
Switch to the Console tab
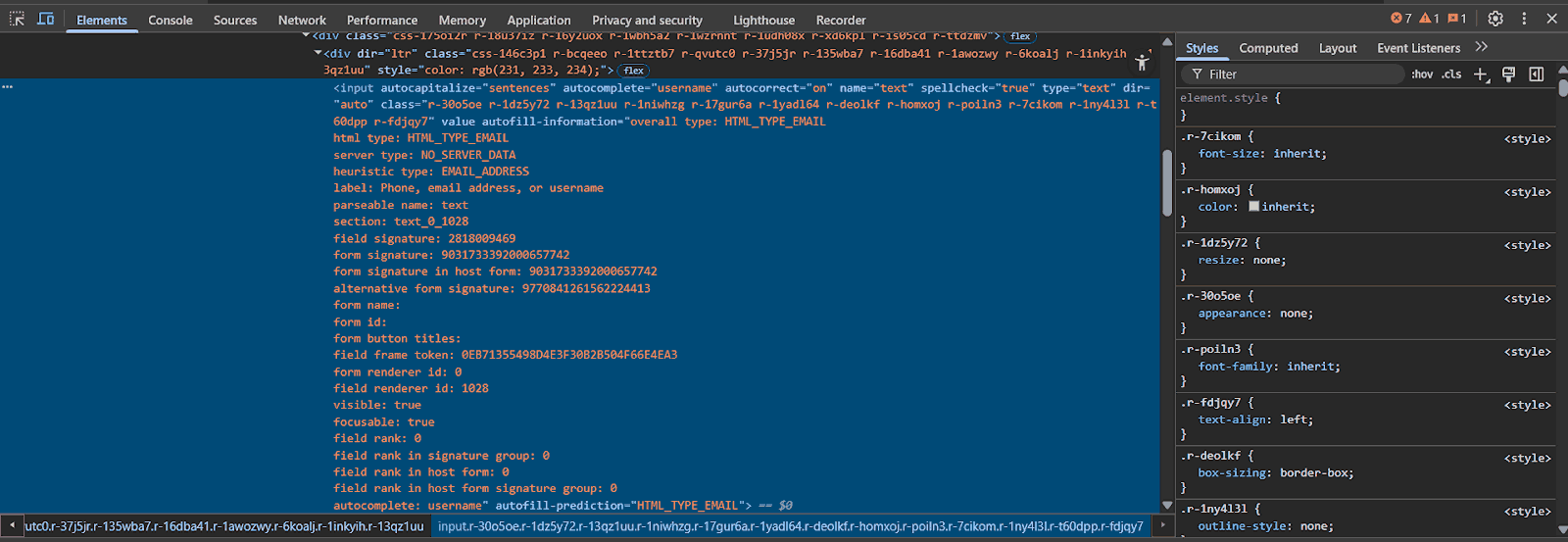click(x=170, y=20)
